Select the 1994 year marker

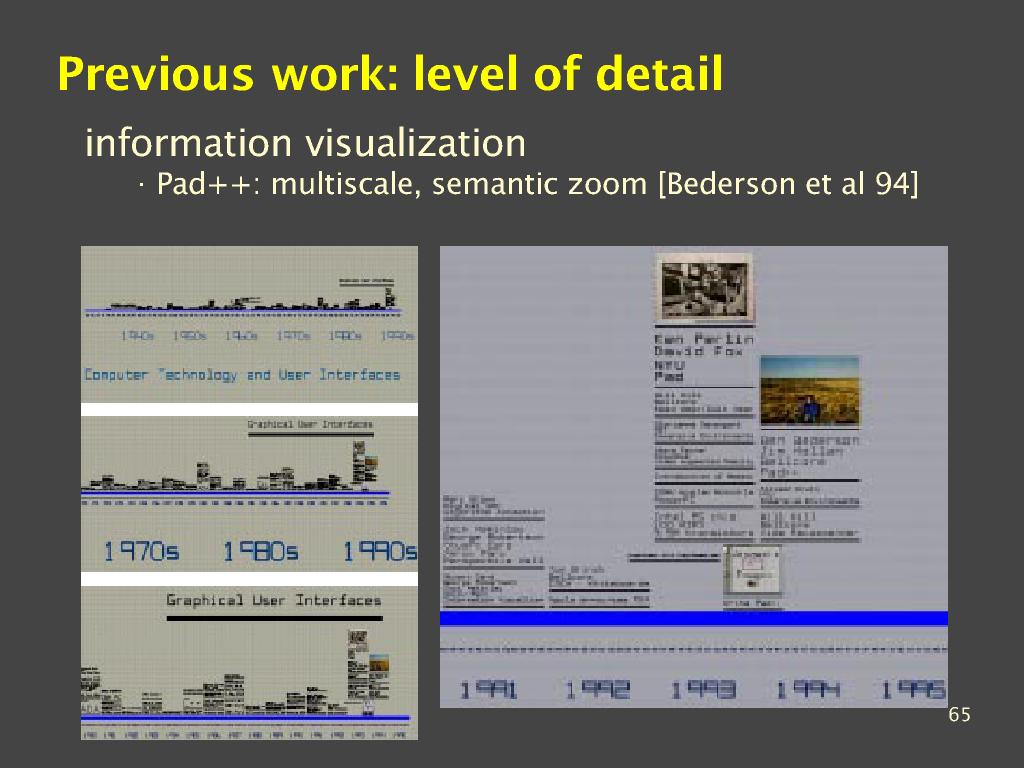coord(808,689)
